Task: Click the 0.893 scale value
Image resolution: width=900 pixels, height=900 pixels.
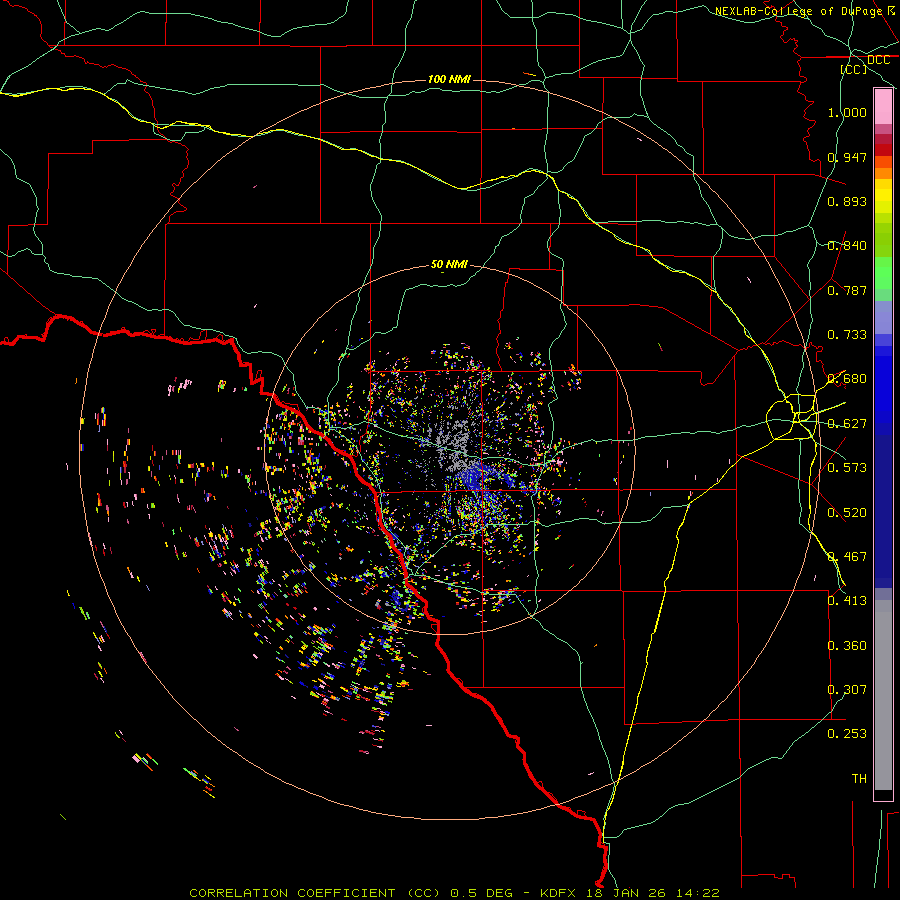Action: [x=847, y=201]
